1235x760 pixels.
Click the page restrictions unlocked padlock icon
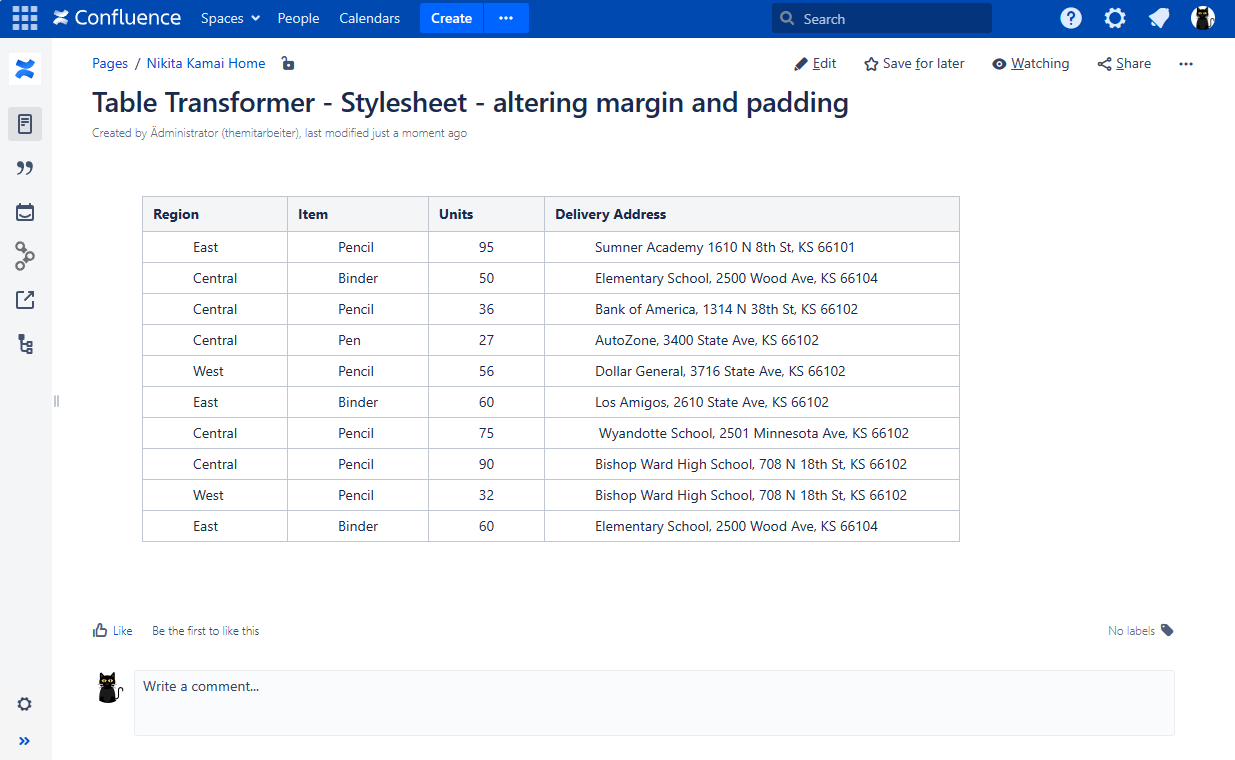click(288, 64)
